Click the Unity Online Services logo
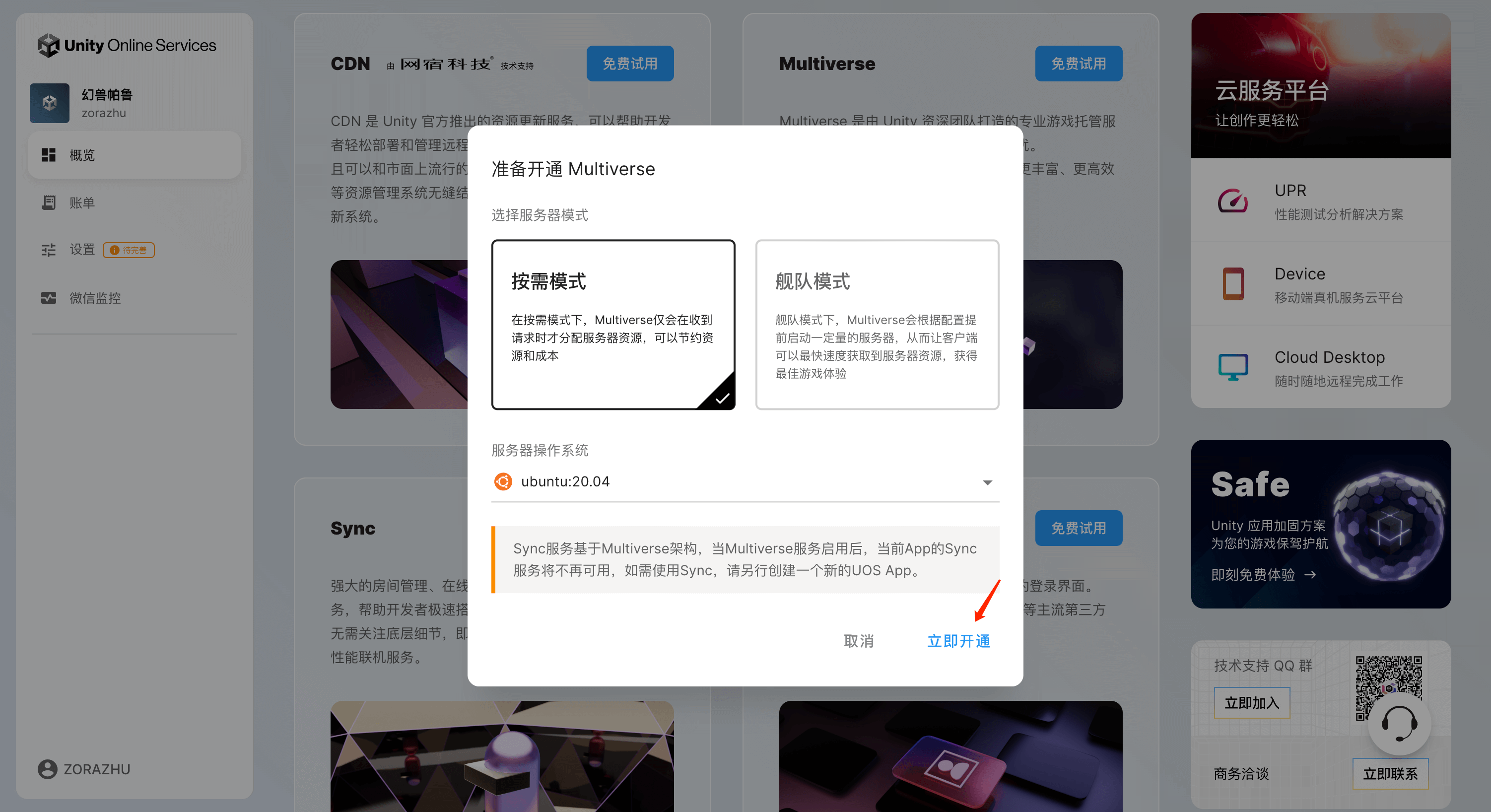This screenshot has height=812, width=1491. [126, 45]
